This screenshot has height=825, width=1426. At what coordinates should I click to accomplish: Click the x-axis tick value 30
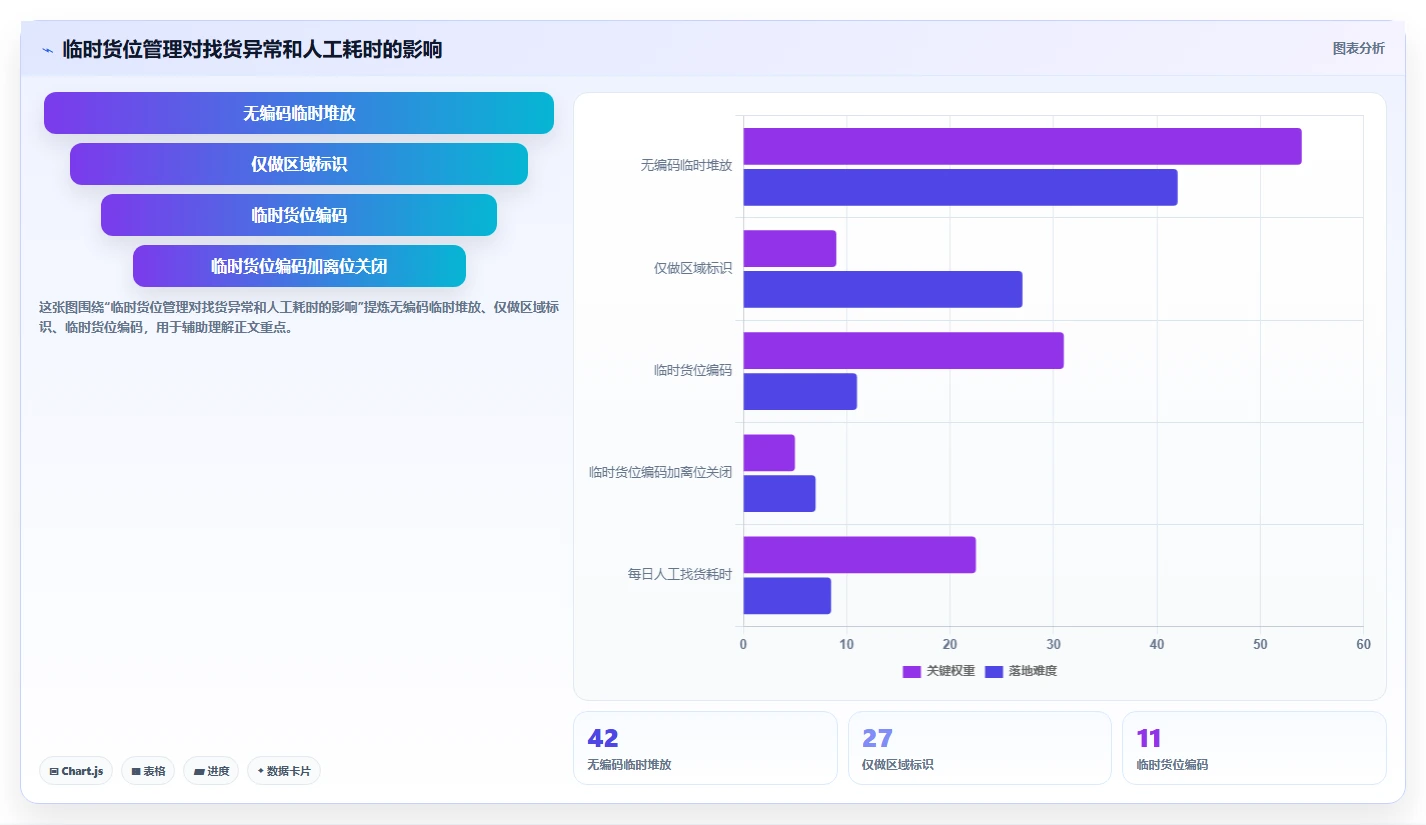click(x=1053, y=644)
